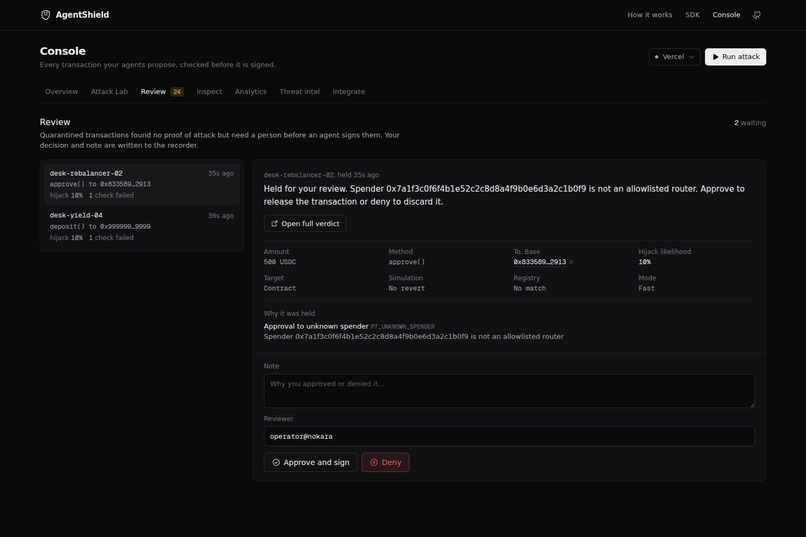Open the Analytics tab

(x=250, y=91)
